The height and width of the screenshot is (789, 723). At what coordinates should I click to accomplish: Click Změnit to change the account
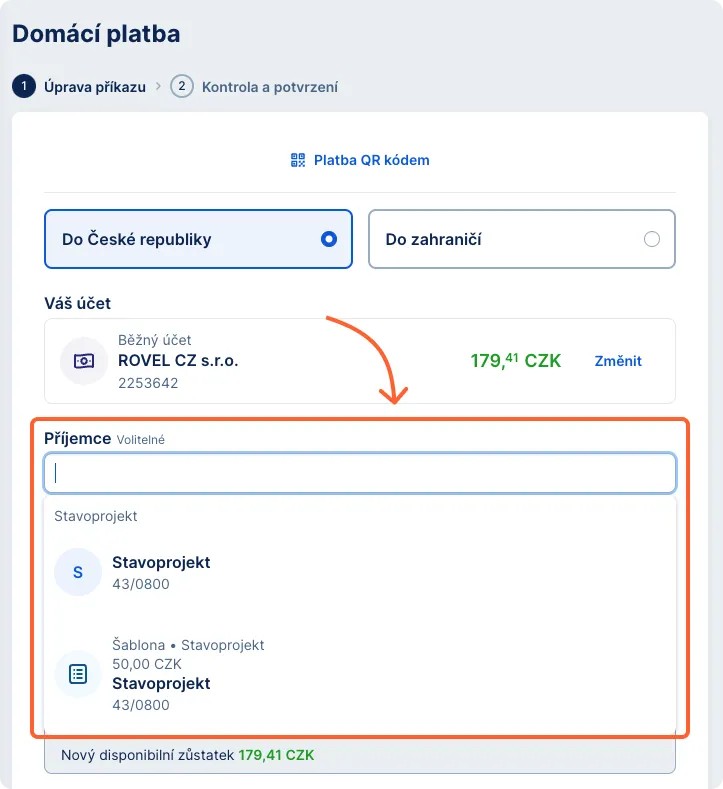point(618,361)
